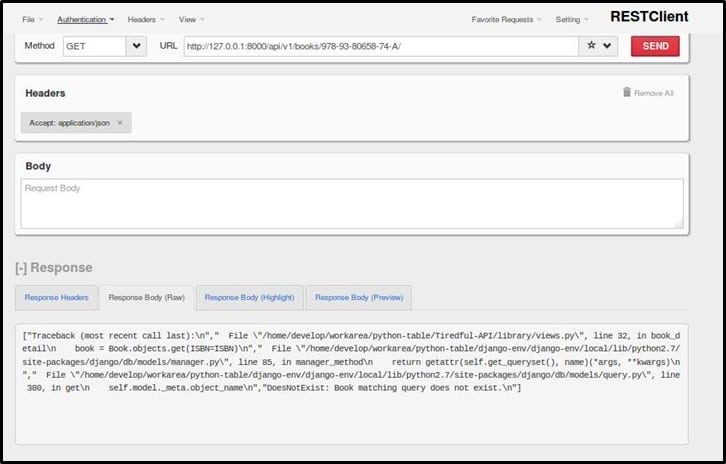Click the raw response traceback text area
Image resolution: width=726 pixels, height=464 pixels.
[352, 382]
